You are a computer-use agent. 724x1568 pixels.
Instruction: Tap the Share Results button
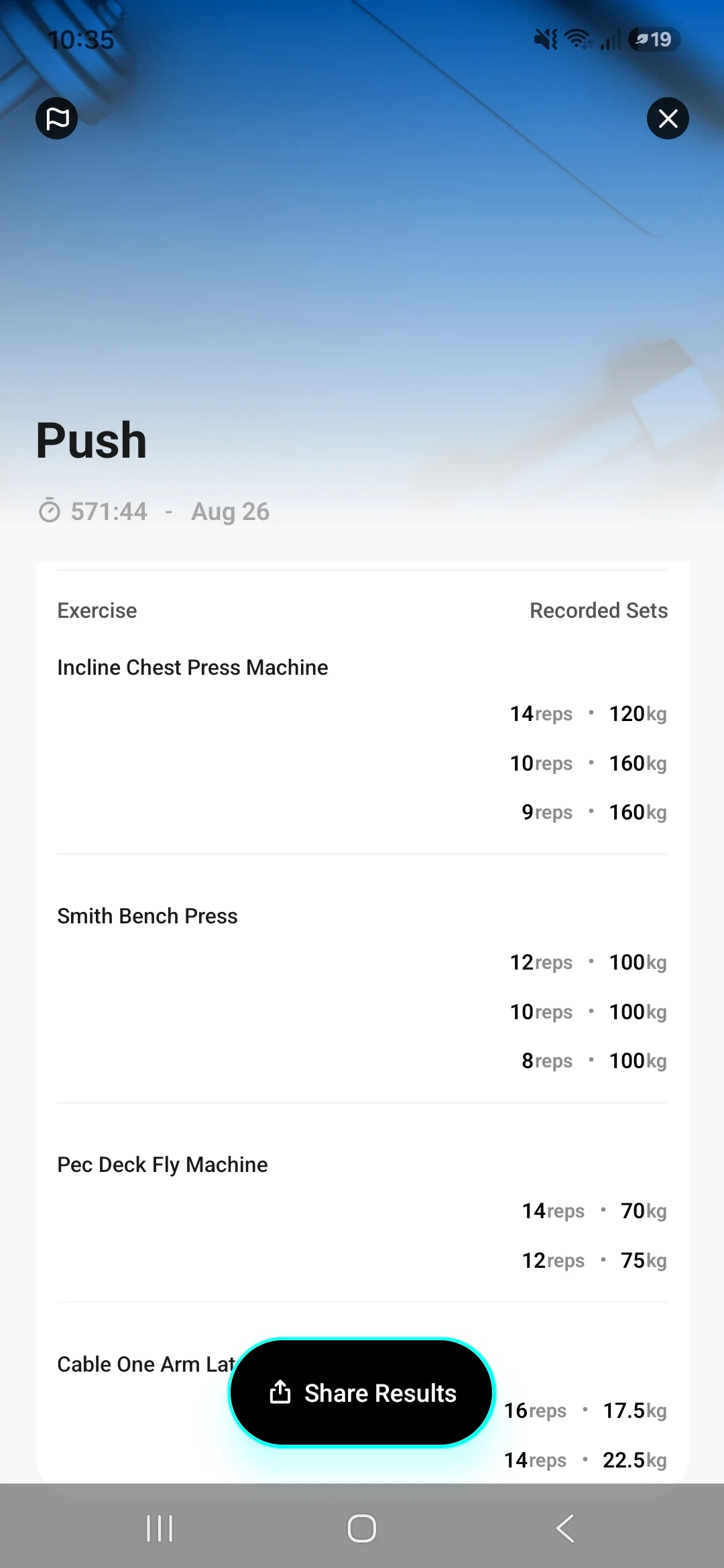362,1392
